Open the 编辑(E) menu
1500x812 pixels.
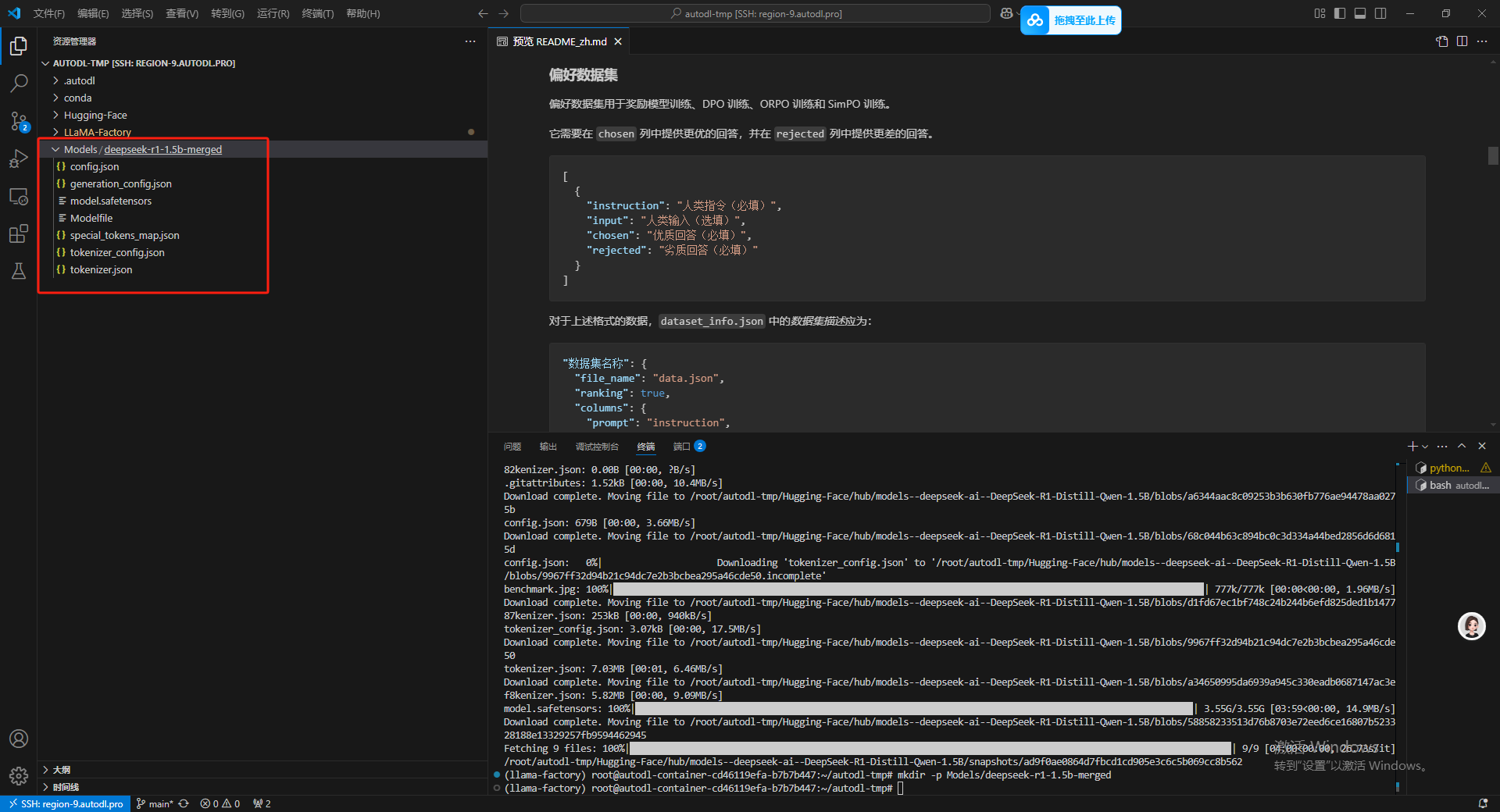[x=93, y=13]
